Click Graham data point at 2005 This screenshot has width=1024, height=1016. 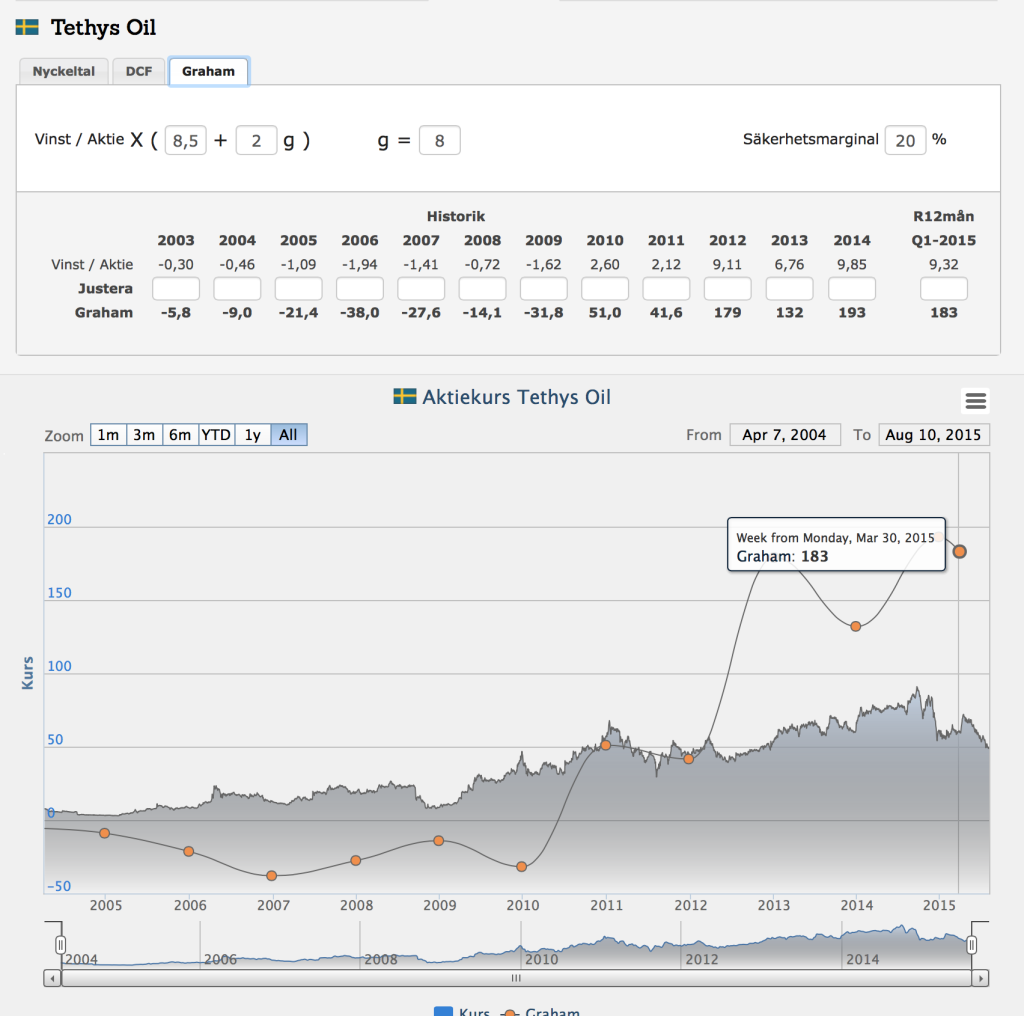(104, 833)
